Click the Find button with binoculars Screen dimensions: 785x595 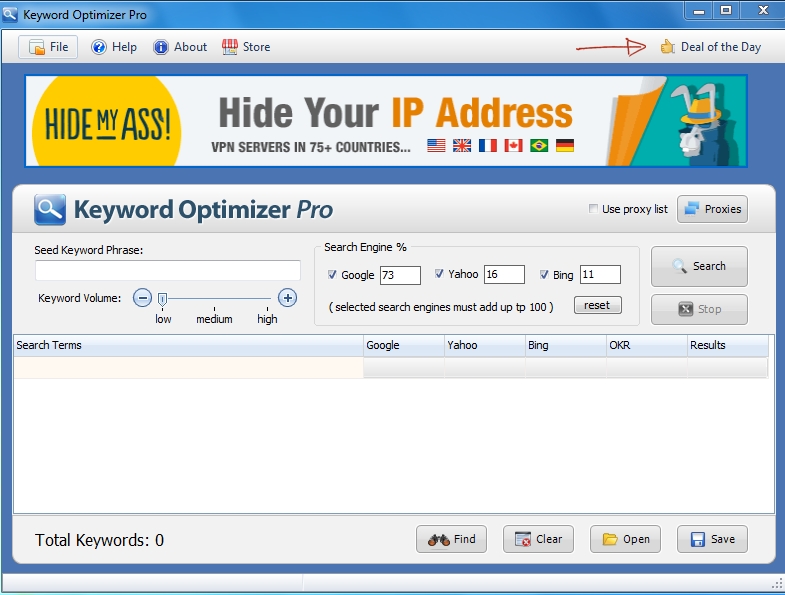coord(451,539)
